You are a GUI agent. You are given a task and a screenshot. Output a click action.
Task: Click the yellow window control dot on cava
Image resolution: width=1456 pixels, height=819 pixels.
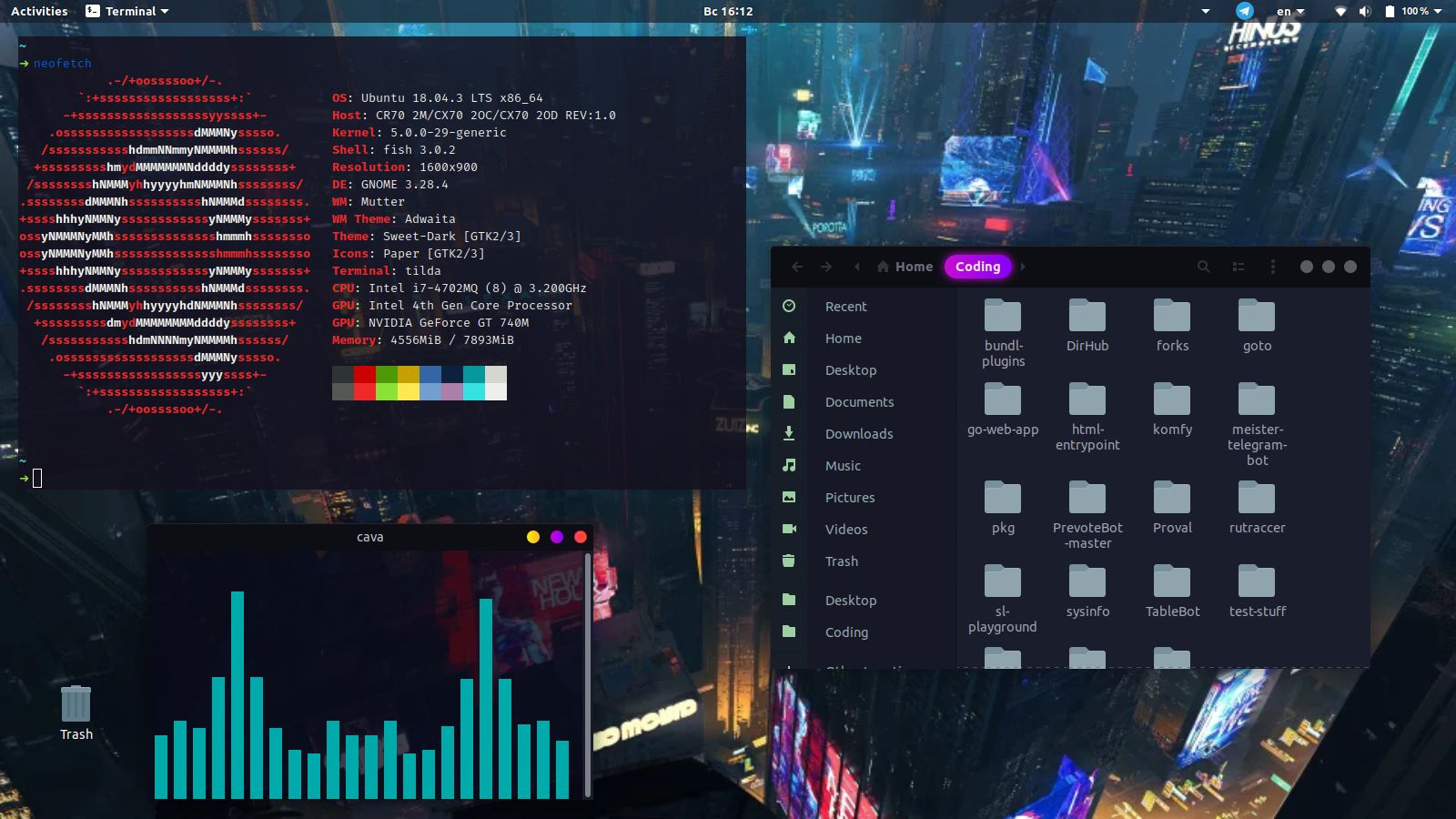[x=532, y=537]
